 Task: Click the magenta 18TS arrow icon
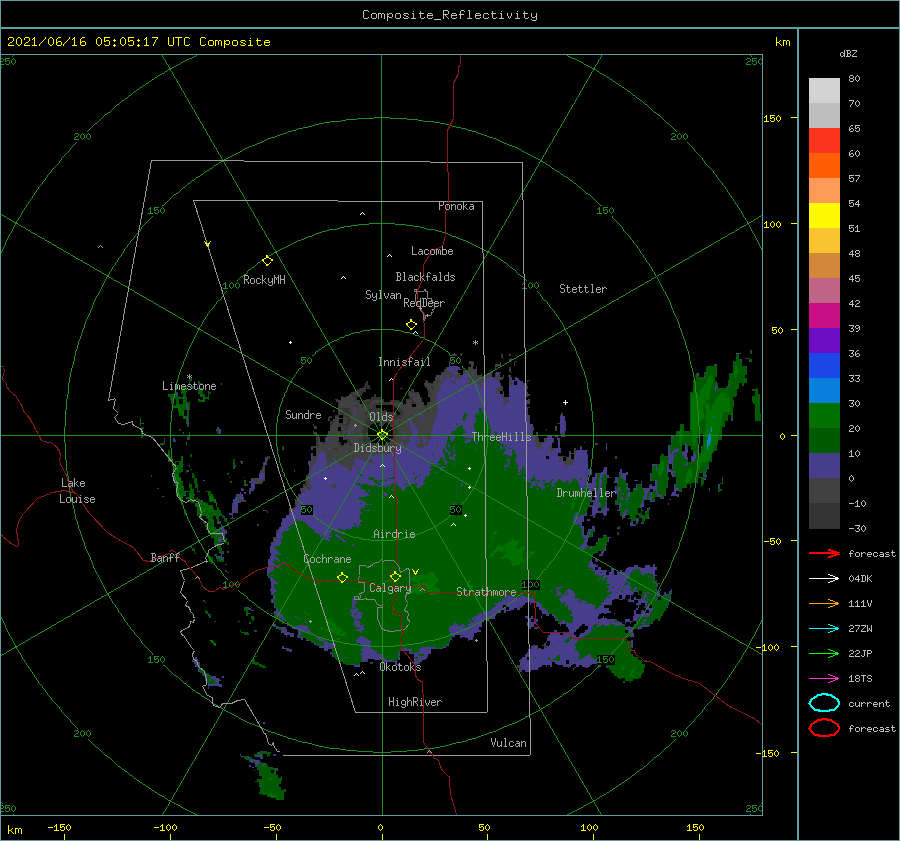pos(824,679)
